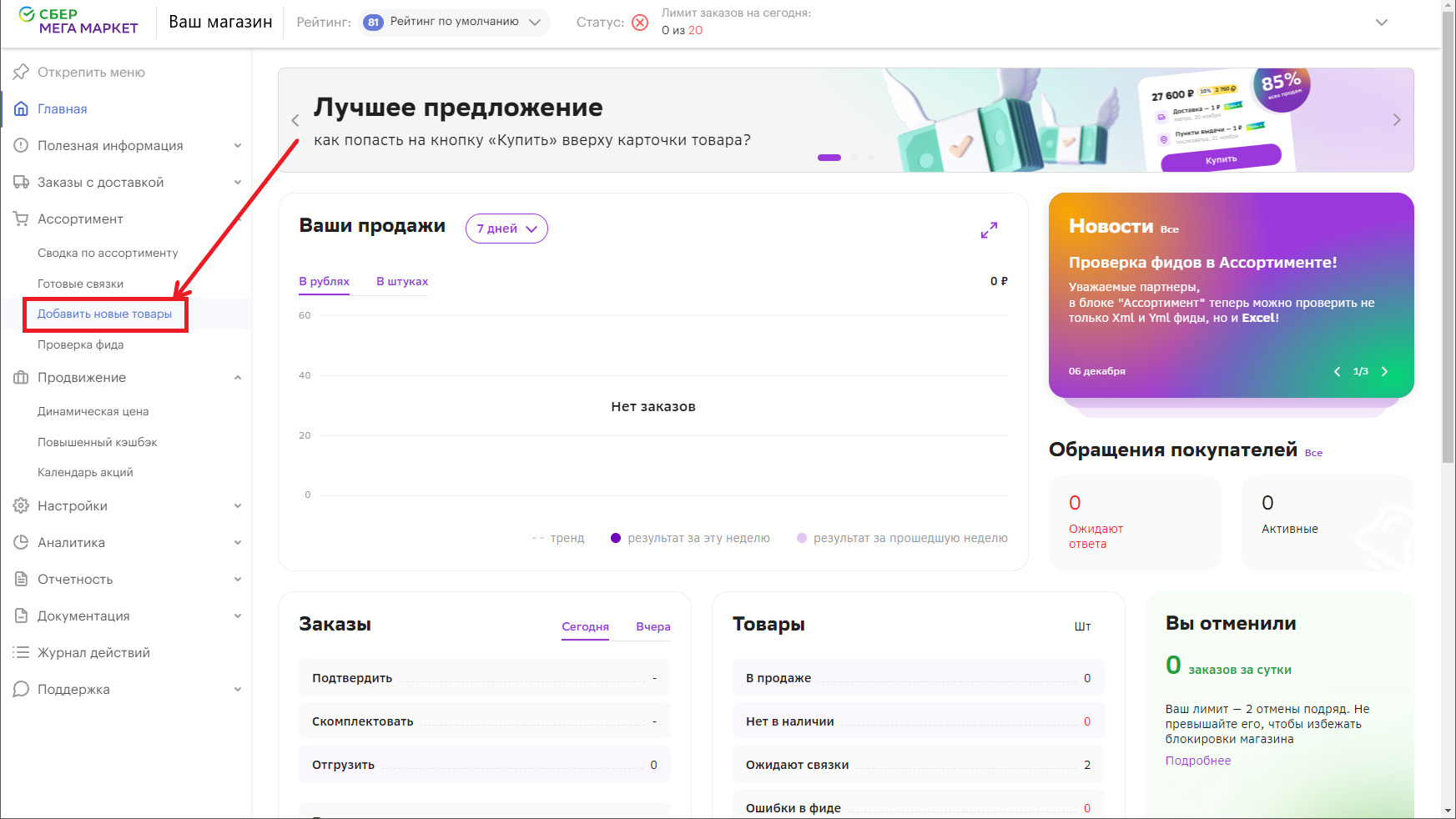This screenshot has width=1456, height=819.
Task: Click the gear icon for Настройки
Action: coord(21,505)
